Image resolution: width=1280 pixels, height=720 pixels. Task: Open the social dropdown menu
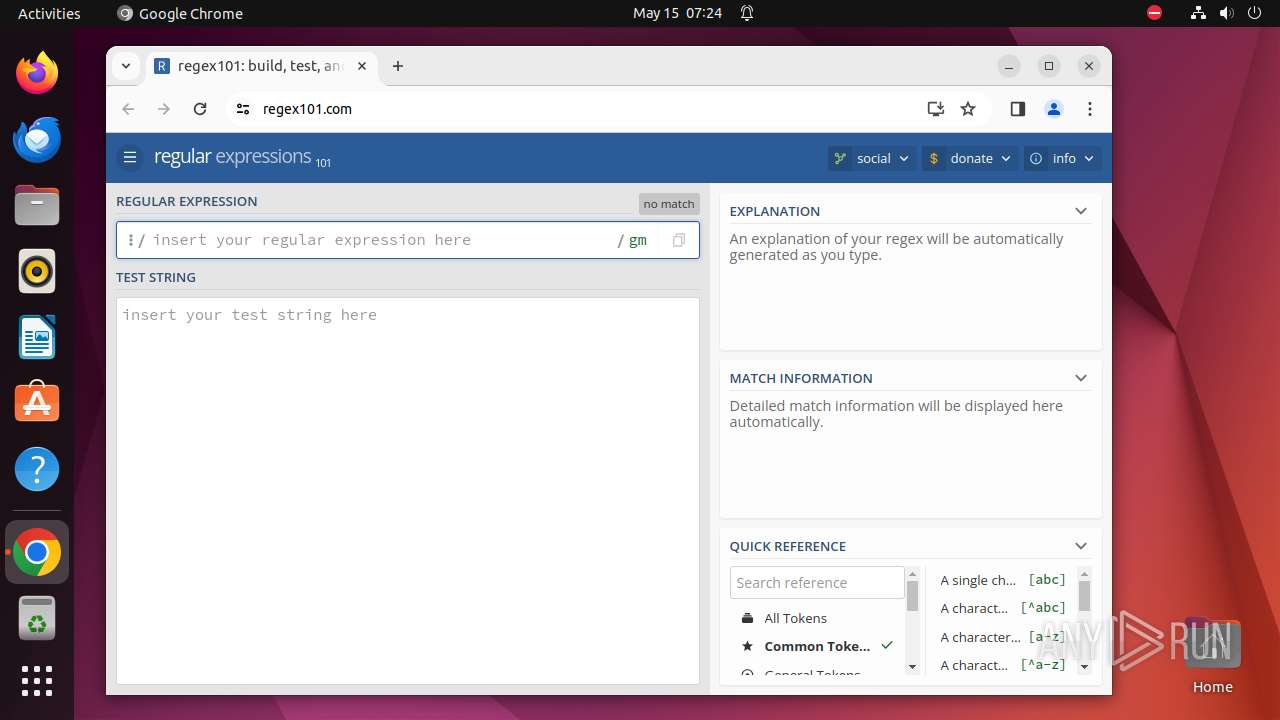(872, 158)
